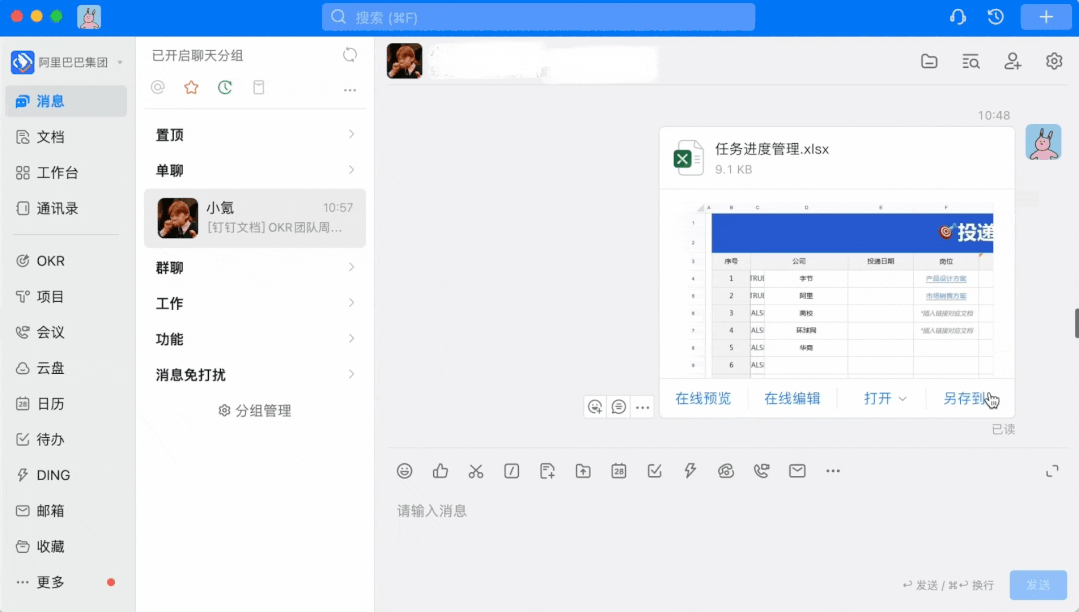Open OKR in the sidebar
The height and width of the screenshot is (612, 1079).
(x=66, y=261)
